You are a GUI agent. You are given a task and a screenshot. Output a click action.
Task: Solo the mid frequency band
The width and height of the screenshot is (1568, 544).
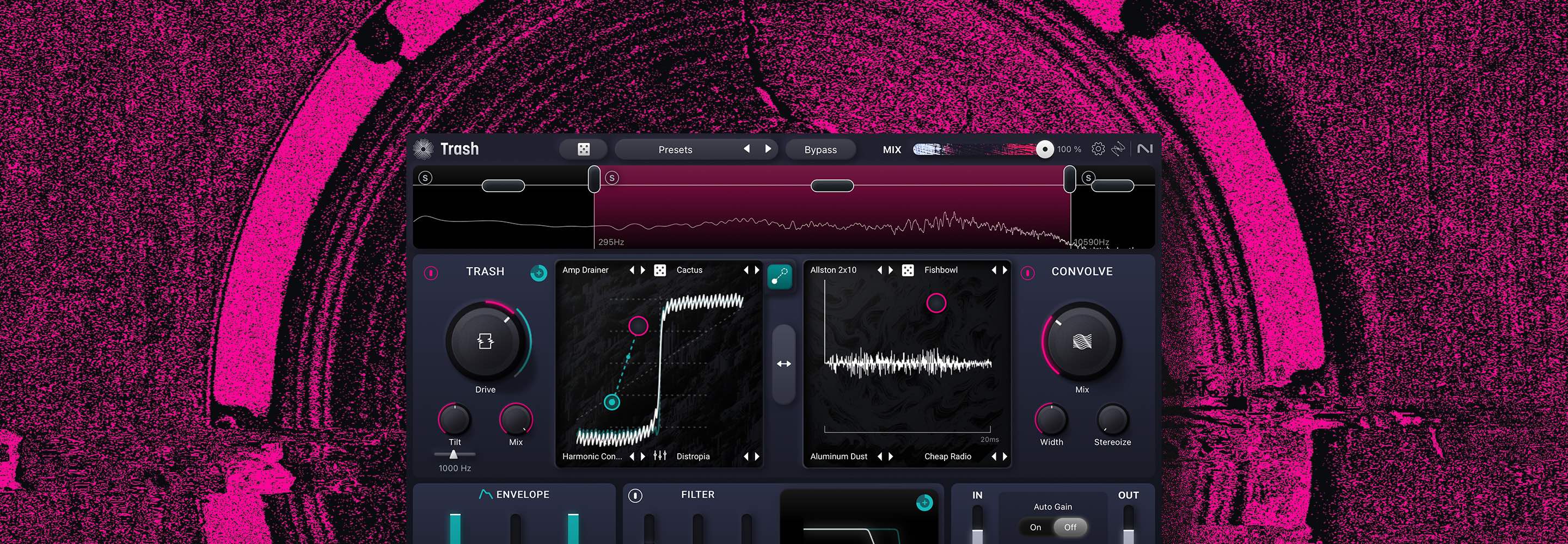(612, 178)
